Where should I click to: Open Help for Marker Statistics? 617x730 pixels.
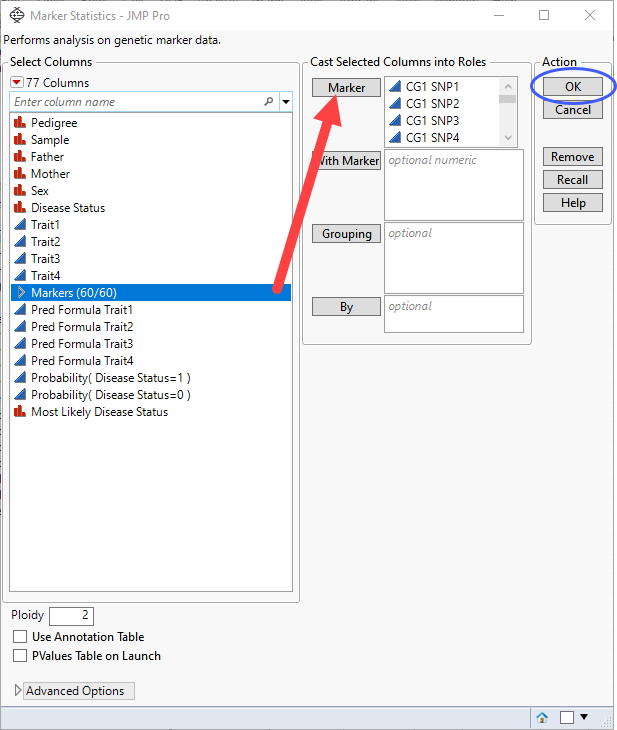pyautogui.click(x=573, y=203)
